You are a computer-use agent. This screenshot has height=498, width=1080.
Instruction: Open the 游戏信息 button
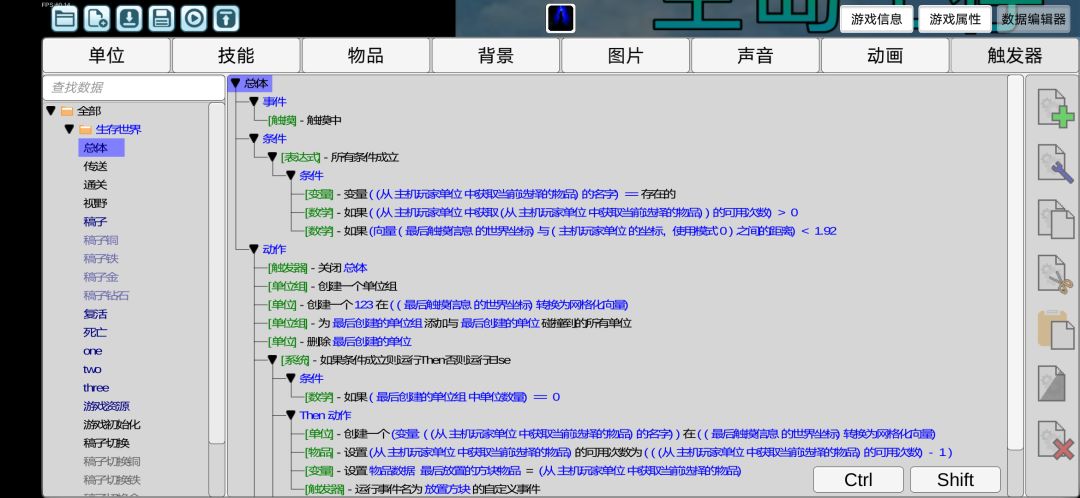pos(877,19)
